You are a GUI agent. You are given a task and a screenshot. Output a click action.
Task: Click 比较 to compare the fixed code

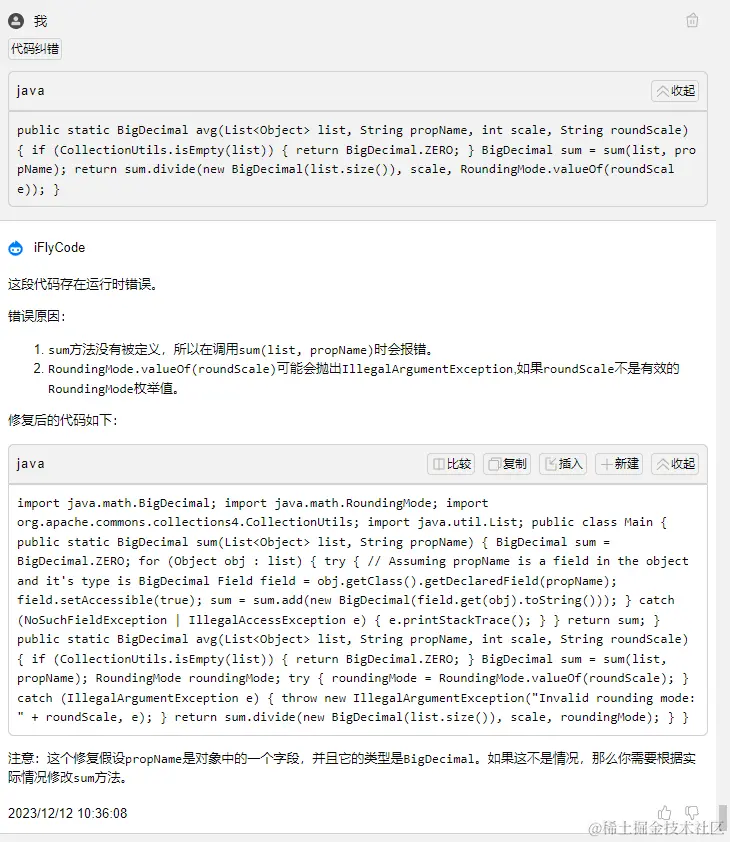(451, 464)
